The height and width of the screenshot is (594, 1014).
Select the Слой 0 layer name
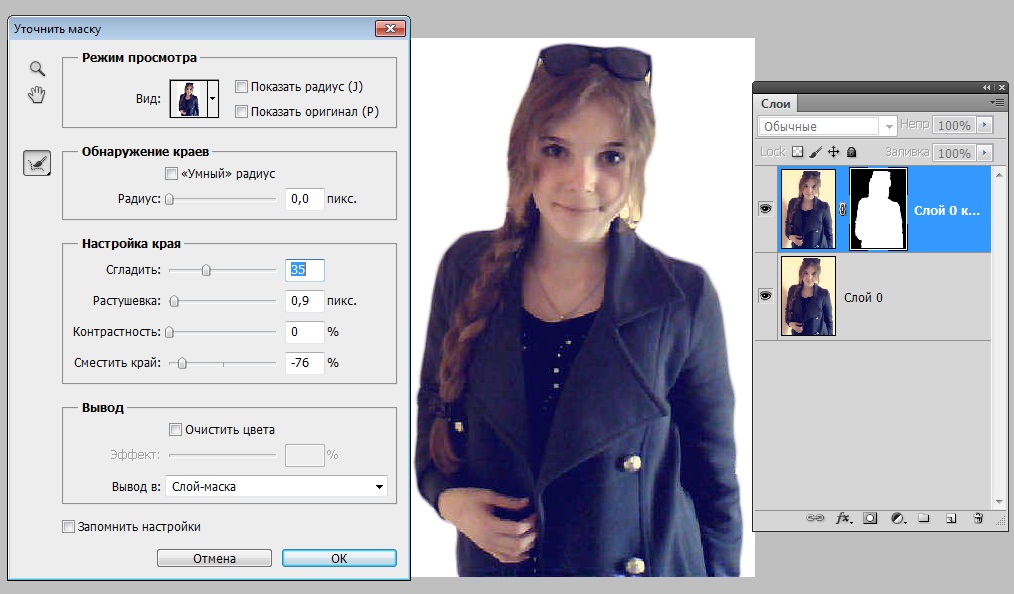863,297
